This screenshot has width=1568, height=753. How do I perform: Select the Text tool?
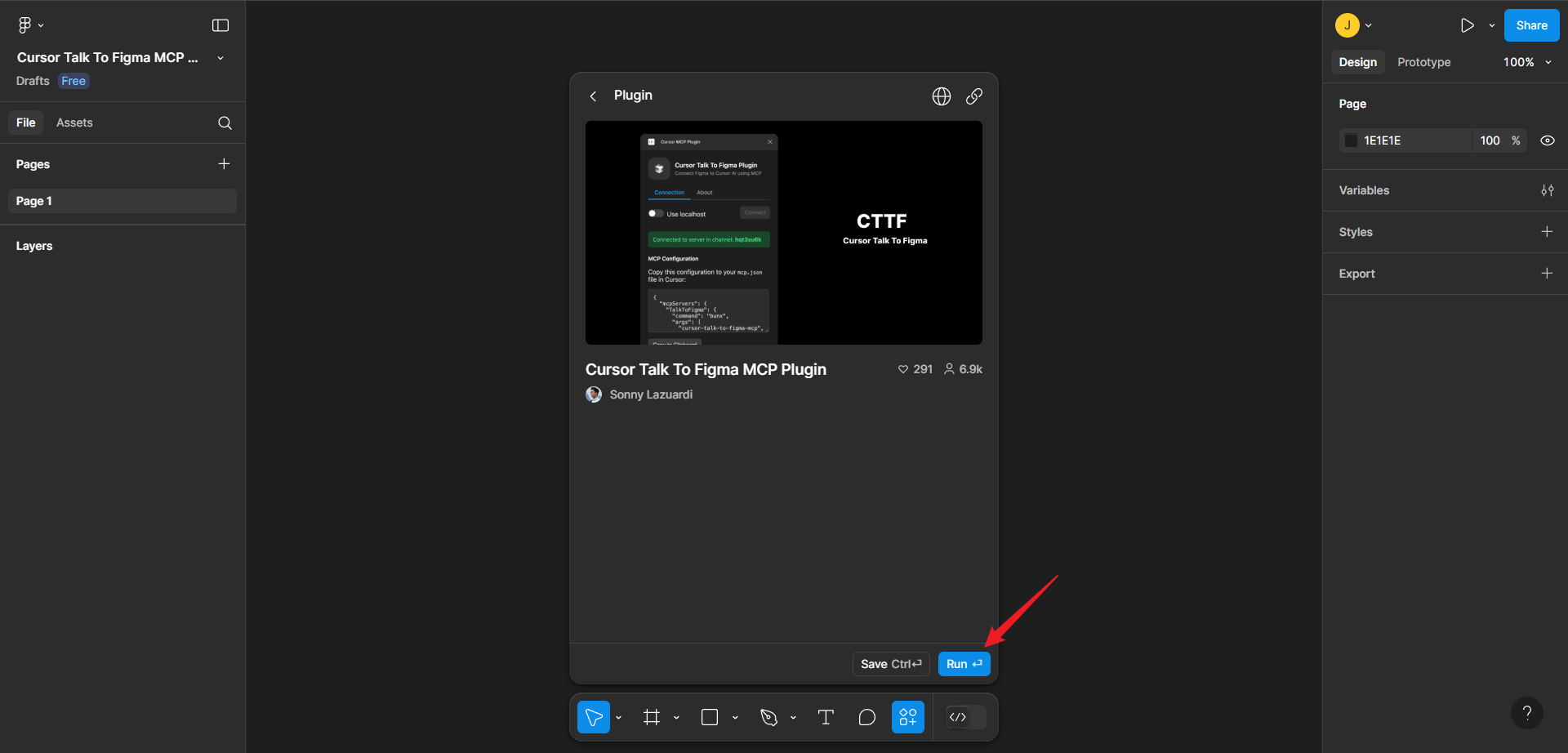click(x=826, y=717)
